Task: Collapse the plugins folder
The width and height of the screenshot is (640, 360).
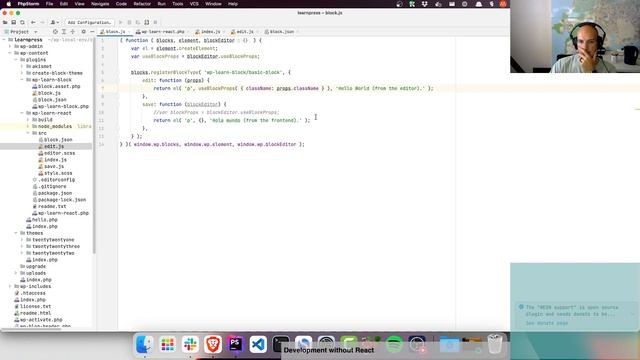Action: point(16,60)
